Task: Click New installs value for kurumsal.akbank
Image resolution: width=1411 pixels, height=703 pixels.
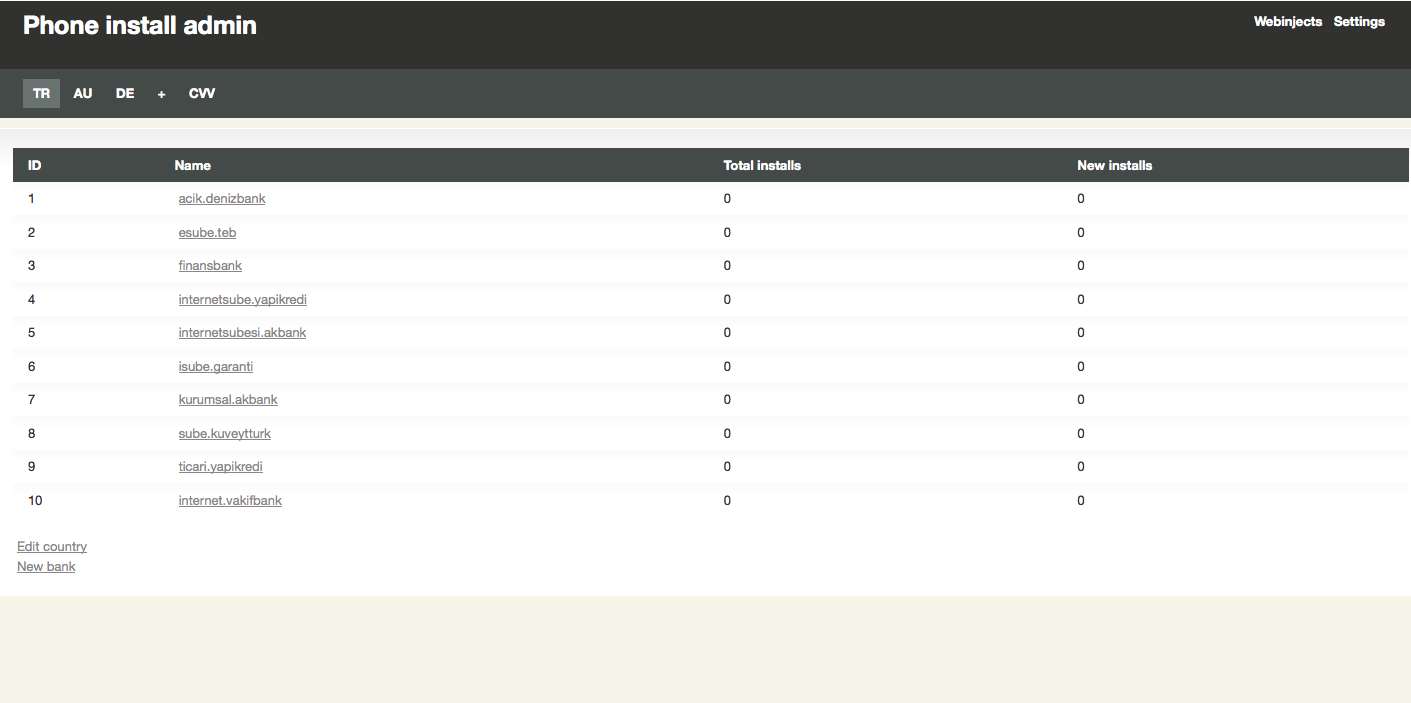Action: [x=1081, y=400]
